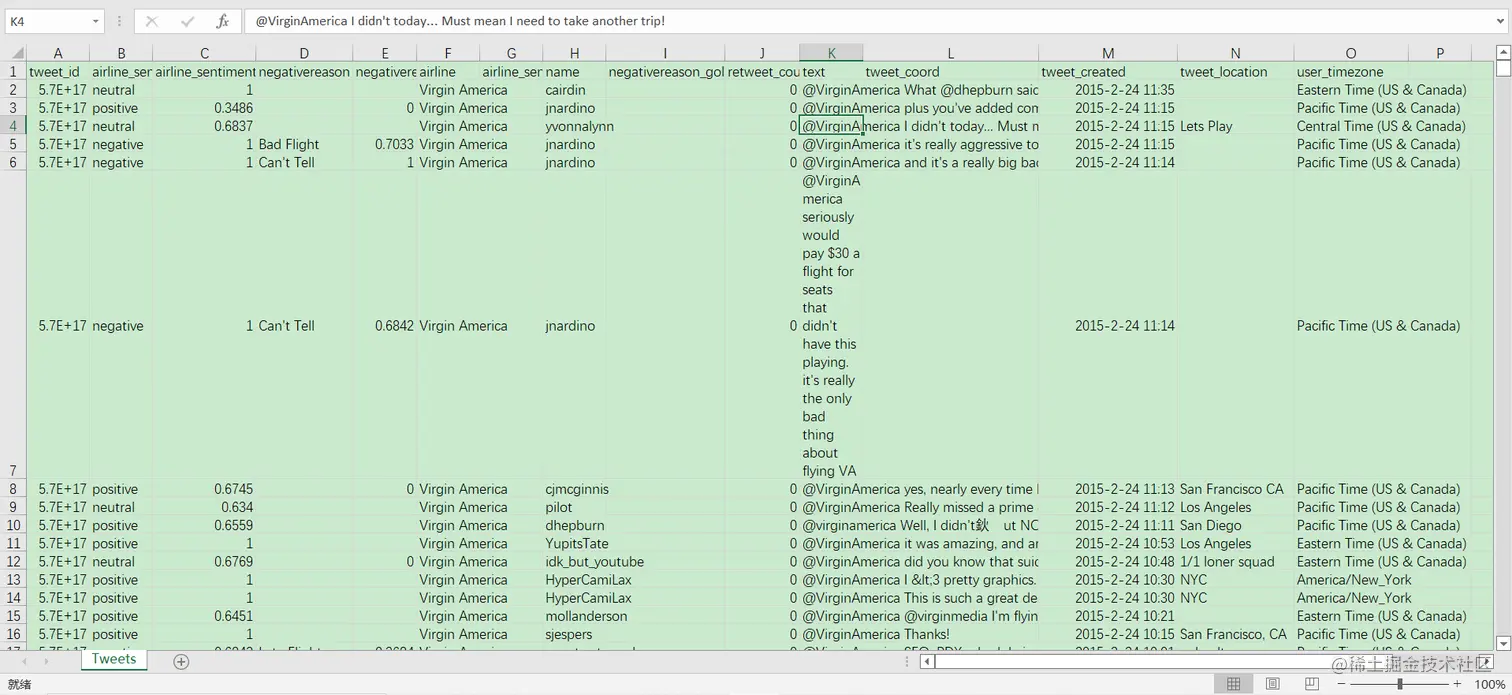
Task: Select the cell containing yvonnalynn
Action: tap(574, 126)
